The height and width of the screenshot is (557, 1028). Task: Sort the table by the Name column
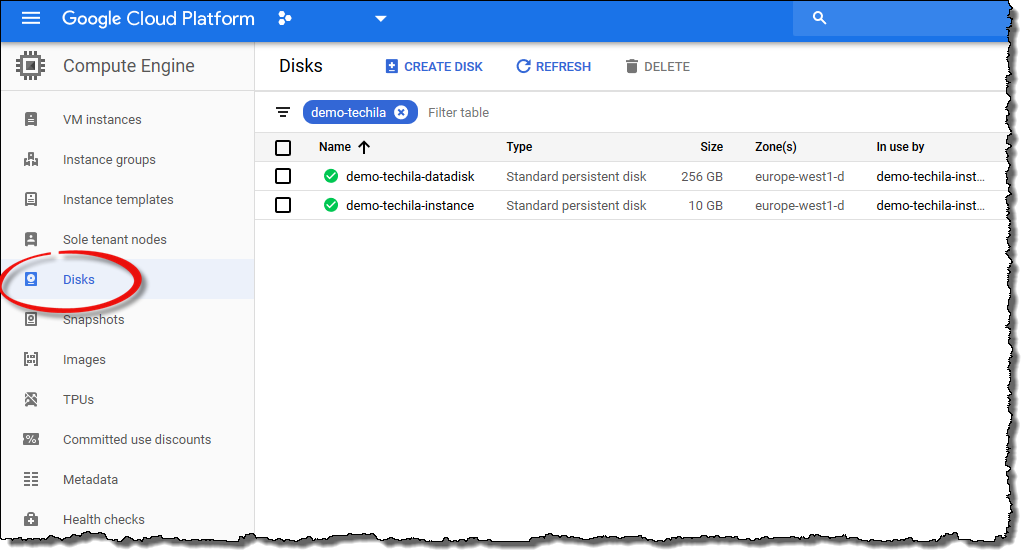(335, 147)
